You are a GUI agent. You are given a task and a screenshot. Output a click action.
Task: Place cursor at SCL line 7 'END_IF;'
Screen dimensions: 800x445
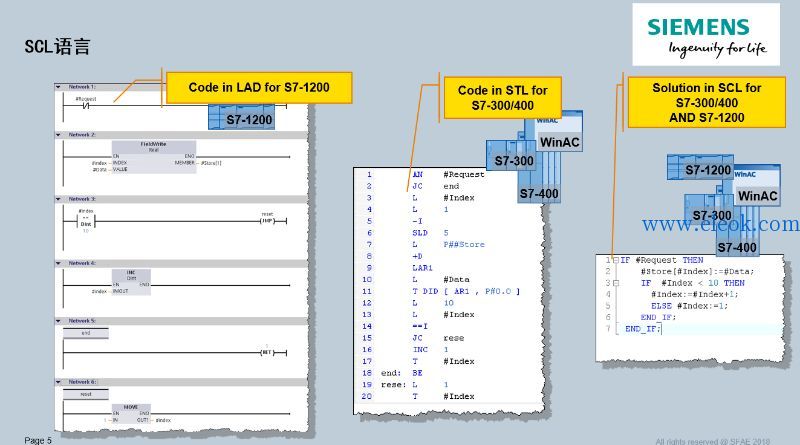[643, 329]
